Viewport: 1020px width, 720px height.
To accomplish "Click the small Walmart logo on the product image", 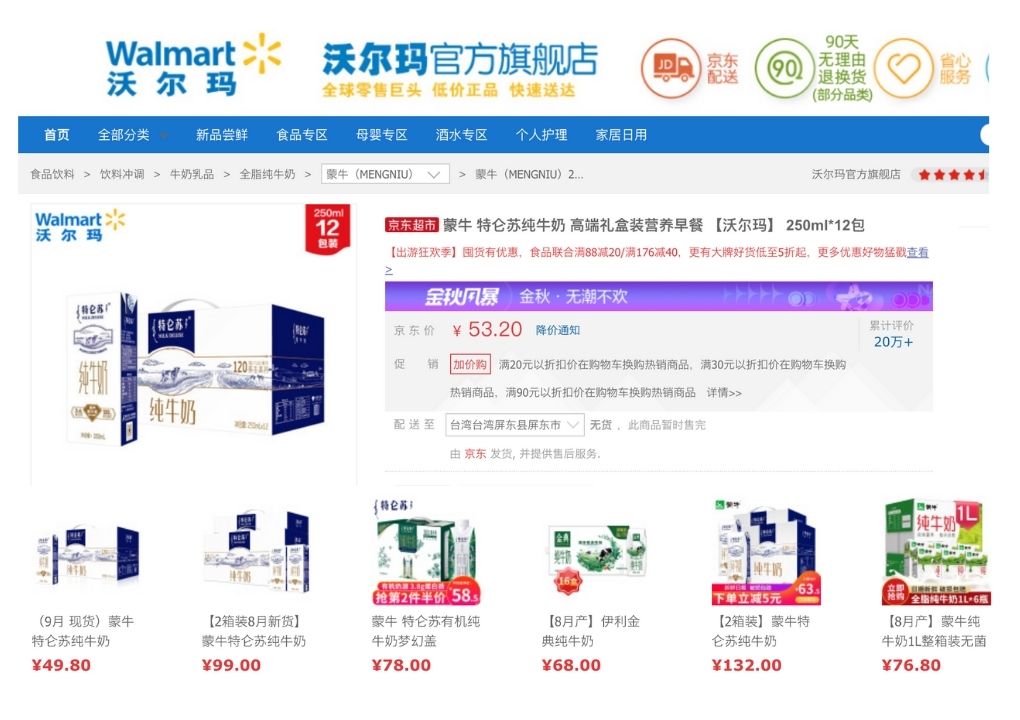I will pyautogui.click(x=79, y=226).
